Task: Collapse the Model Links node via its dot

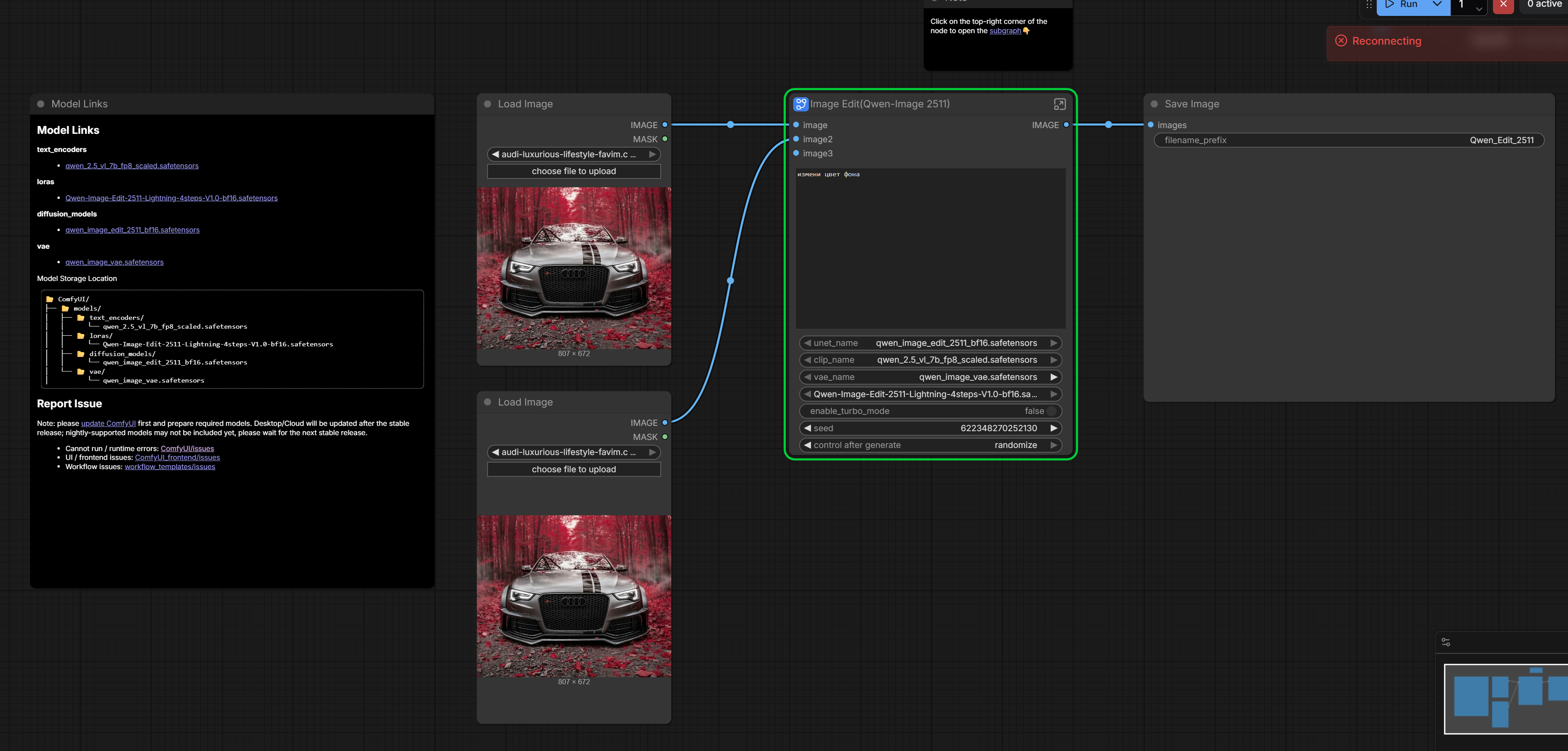Action: [x=41, y=104]
